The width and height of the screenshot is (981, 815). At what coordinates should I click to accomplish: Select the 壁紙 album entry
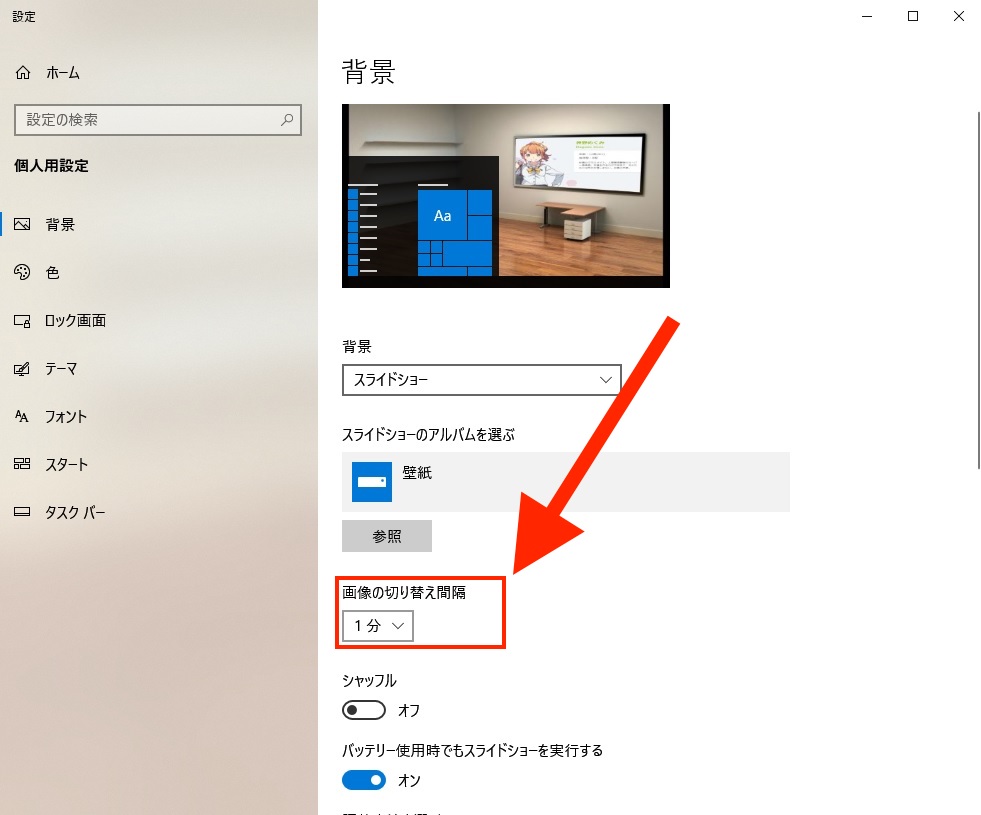point(565,481)
